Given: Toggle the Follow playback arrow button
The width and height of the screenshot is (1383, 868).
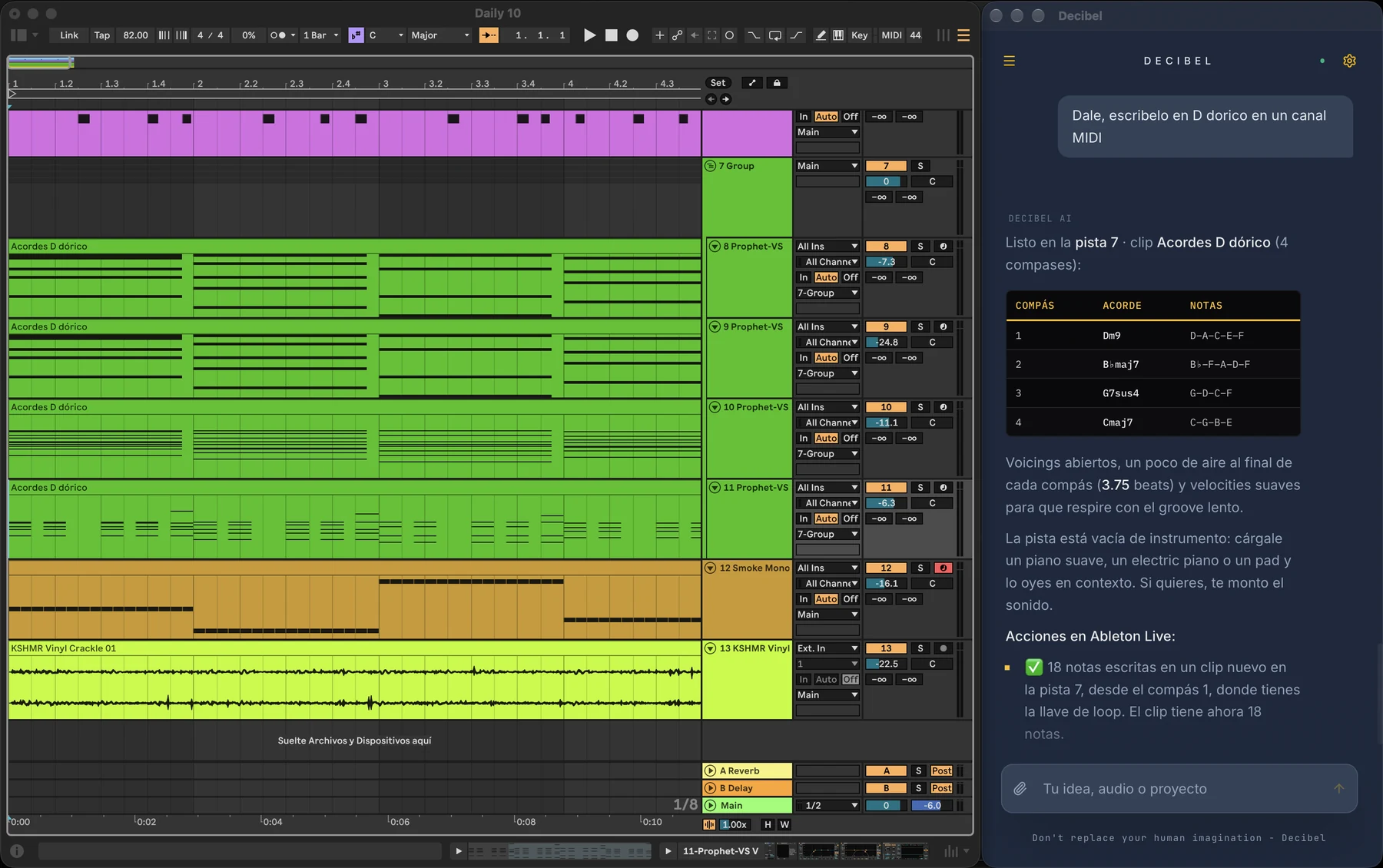Looking at the screenshot, I should tap(489, 35).
